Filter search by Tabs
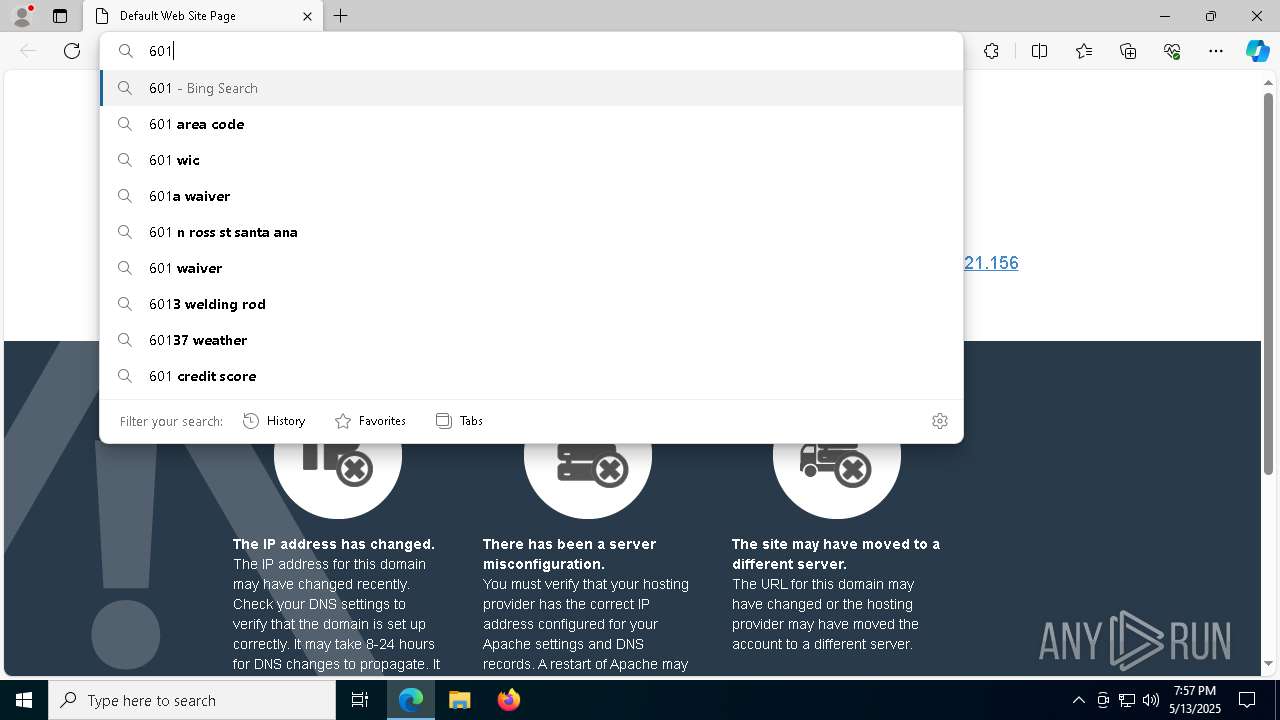1280x720 pixels. pos(459,421)
